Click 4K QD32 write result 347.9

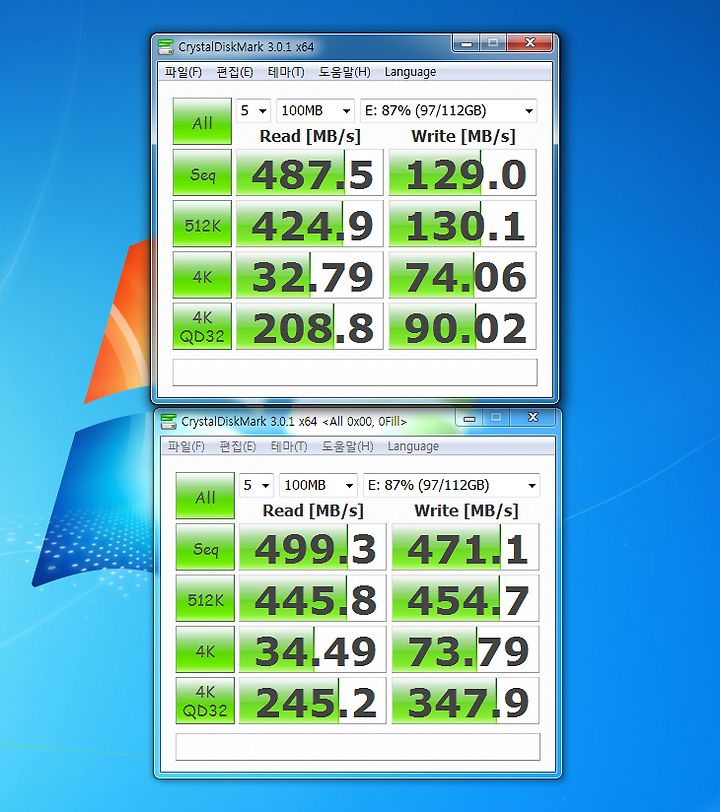coord(466,701)
